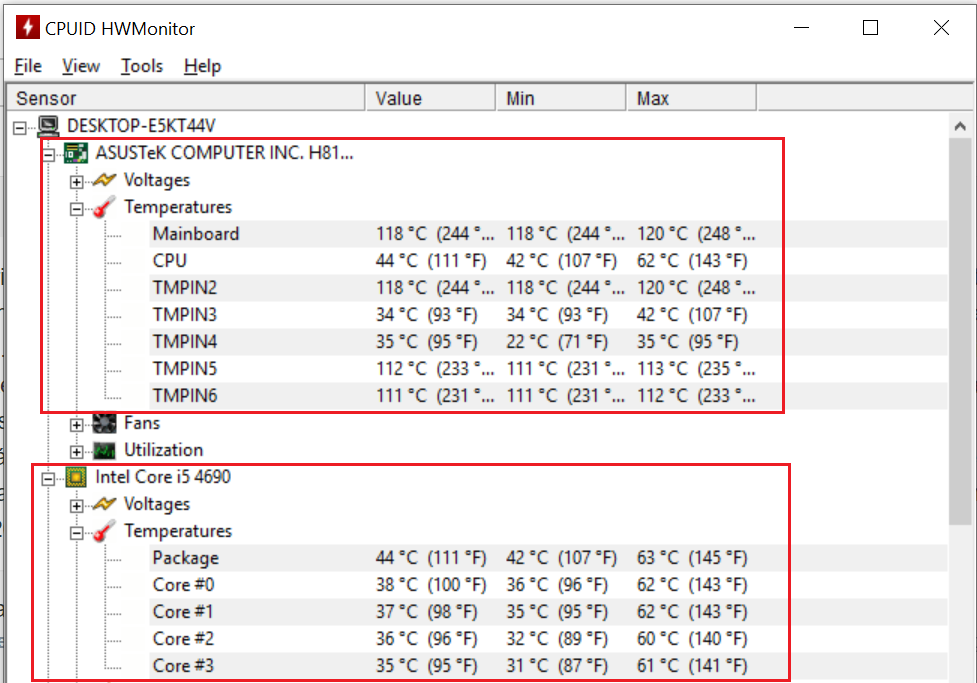Expand the Fans node
Screen dimensions: 977x683
[x=76, y=425]
